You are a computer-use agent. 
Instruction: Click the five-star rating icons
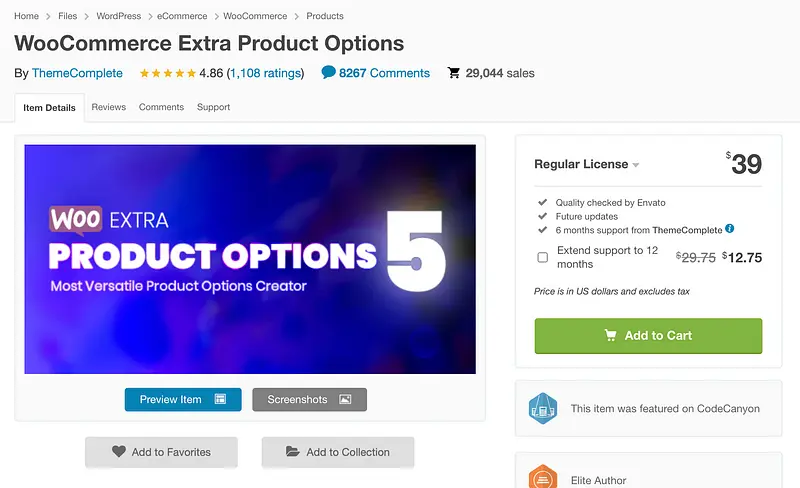(167, 73)
